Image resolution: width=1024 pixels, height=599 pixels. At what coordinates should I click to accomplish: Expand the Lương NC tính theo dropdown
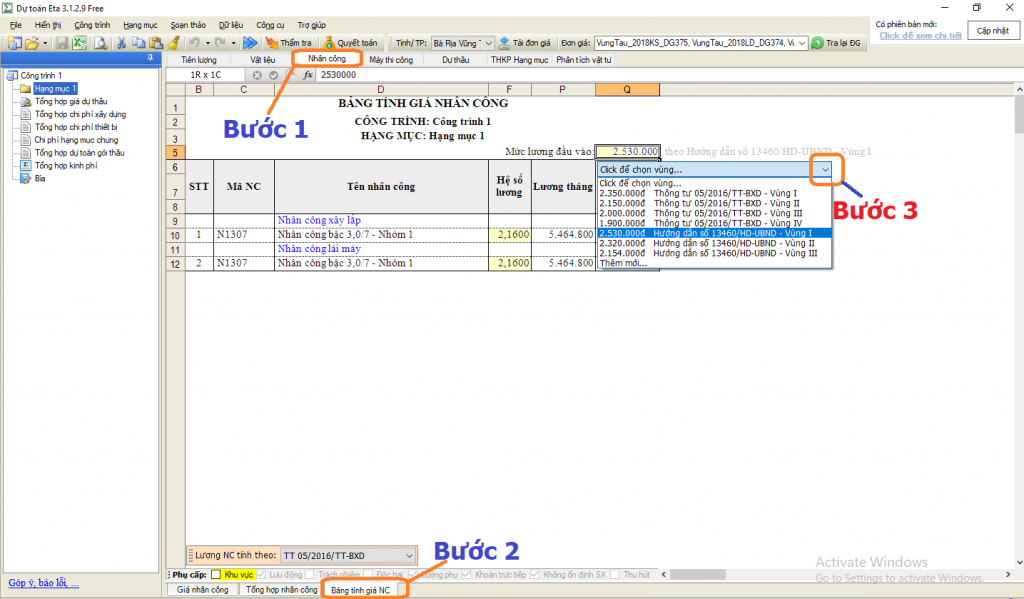407,555
